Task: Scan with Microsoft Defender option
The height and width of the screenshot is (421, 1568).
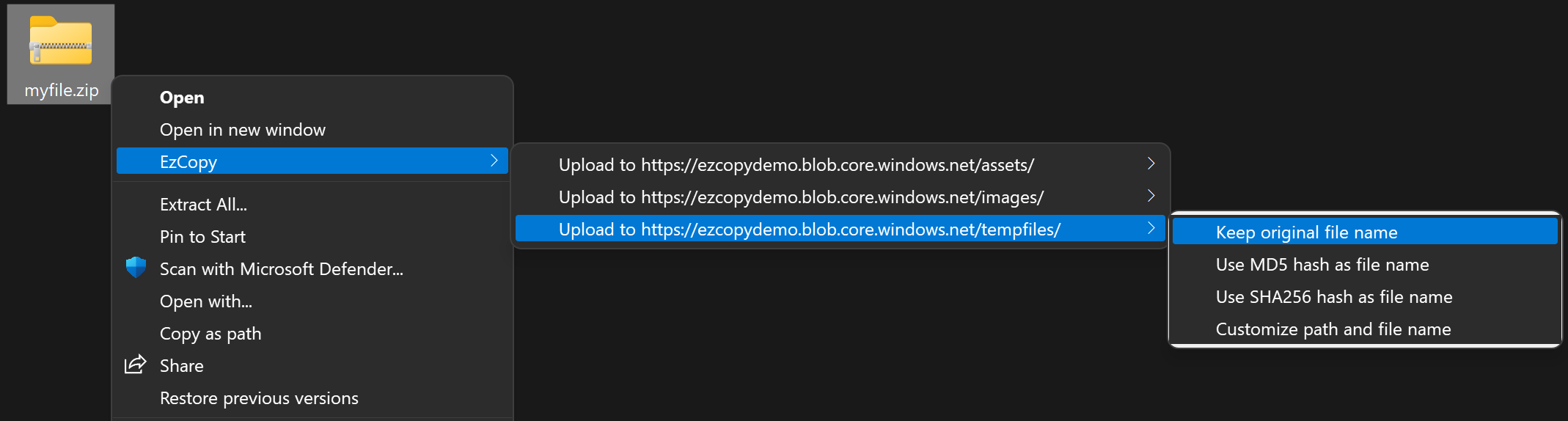Action: (281, 269)
